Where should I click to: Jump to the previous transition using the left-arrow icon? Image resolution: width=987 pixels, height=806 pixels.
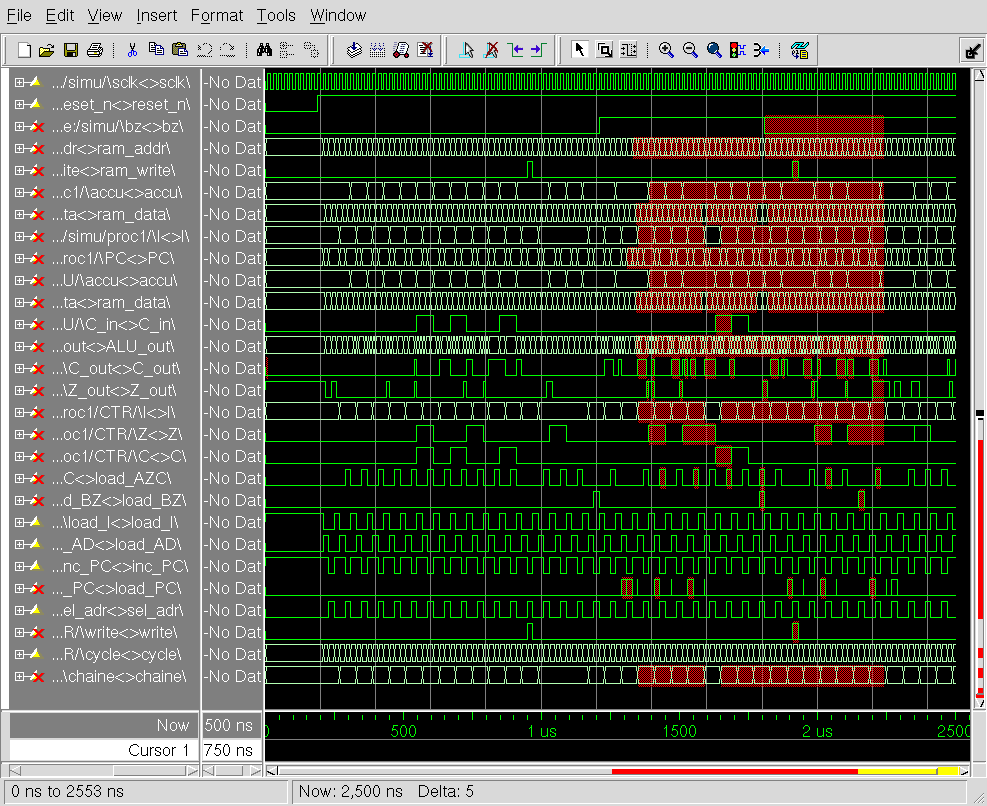(515, 50)
